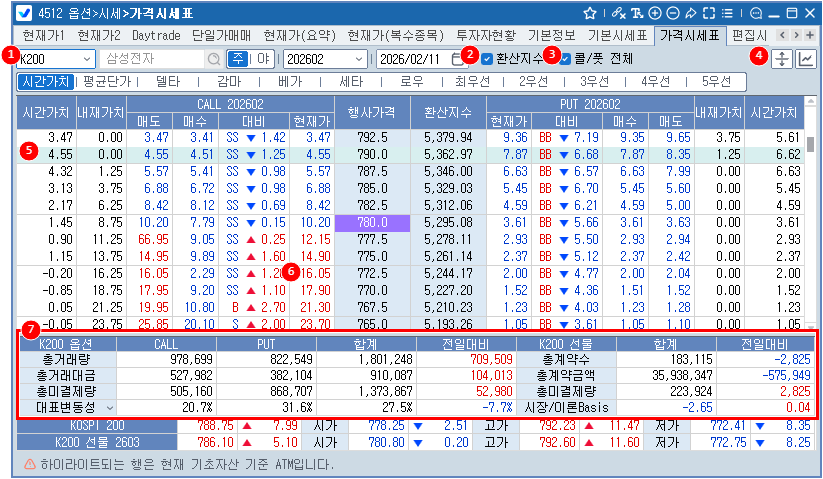Screen dimensions: 823x479
Task: Click the font size Tx icon
Action: [637, 13]
